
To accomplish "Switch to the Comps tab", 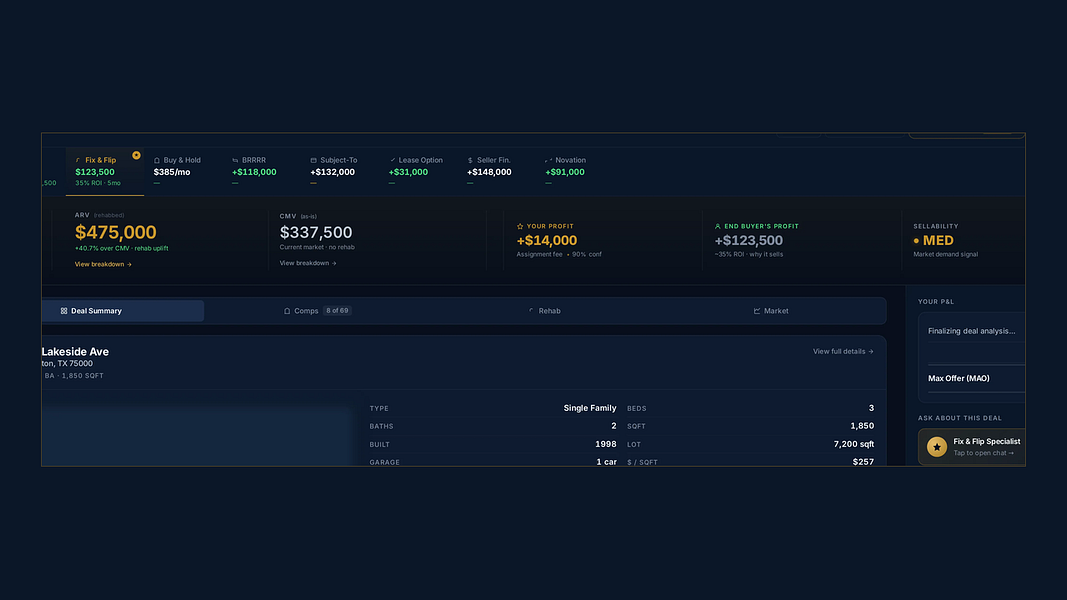I will point(317,311).
